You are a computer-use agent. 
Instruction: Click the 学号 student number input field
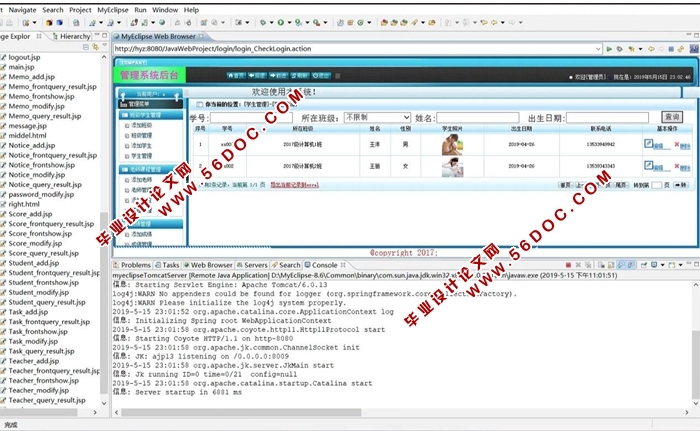tap(251, 118)
